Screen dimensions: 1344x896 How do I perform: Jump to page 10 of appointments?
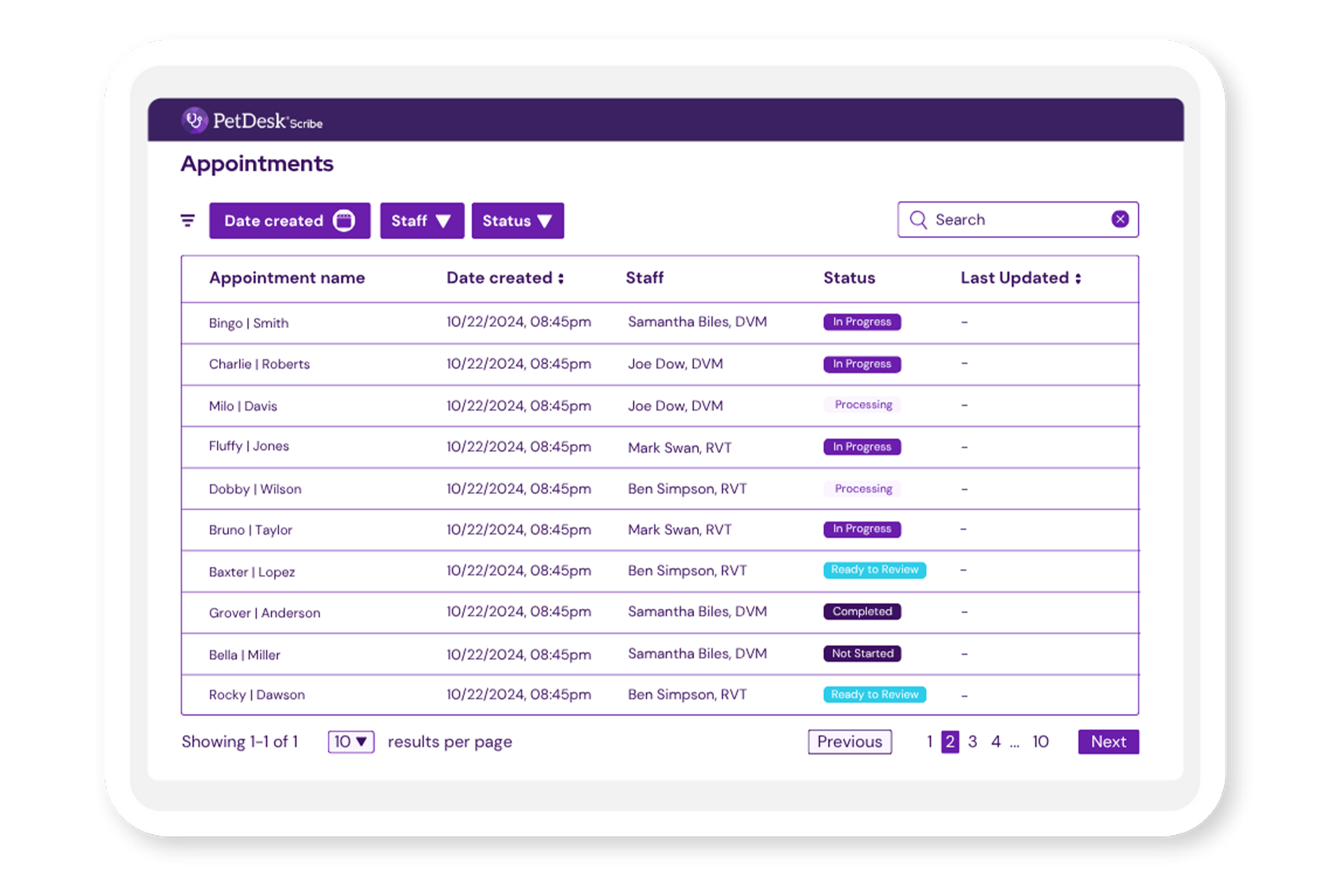pos(1040,741)
